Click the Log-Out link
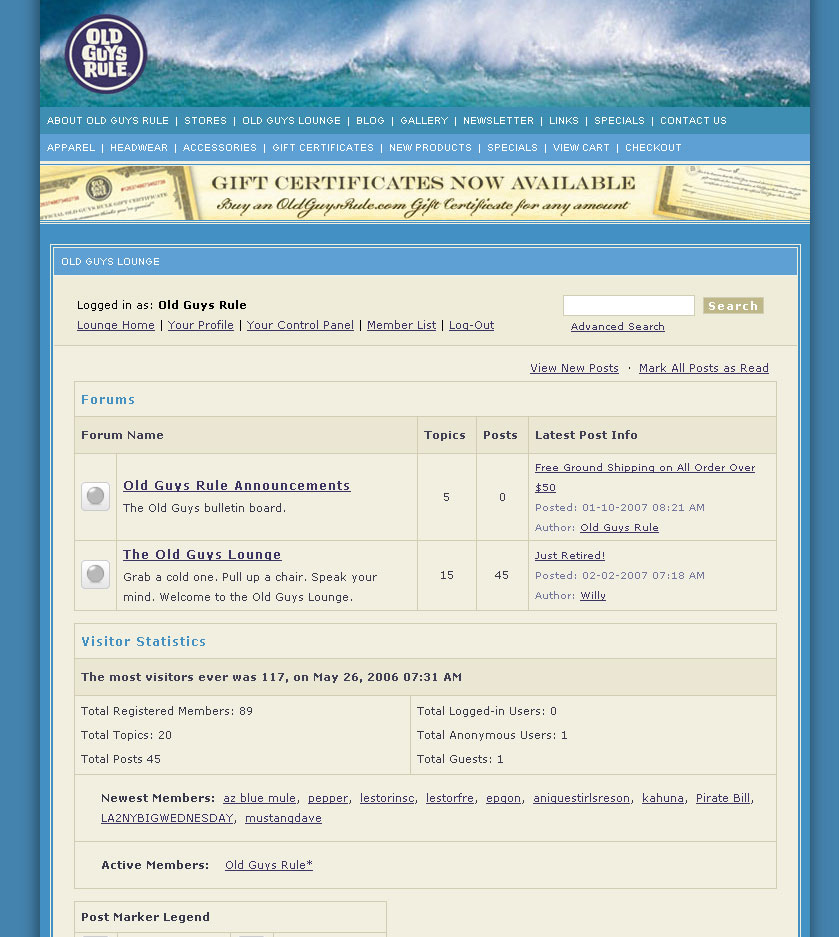The height and width of the screenshot is (937, 839). (471, 325)
